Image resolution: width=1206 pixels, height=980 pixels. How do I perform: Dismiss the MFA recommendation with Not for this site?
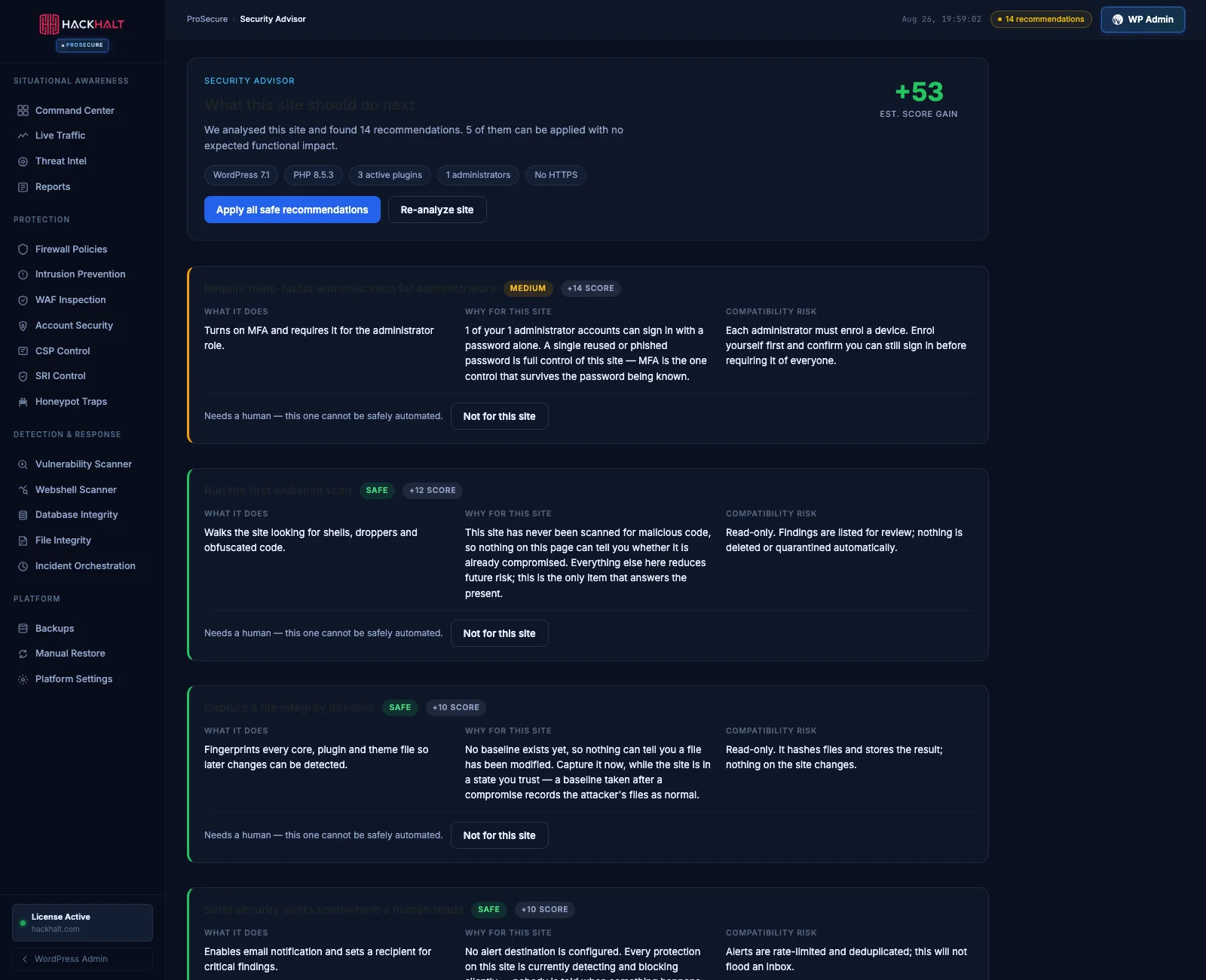point(500,416)
